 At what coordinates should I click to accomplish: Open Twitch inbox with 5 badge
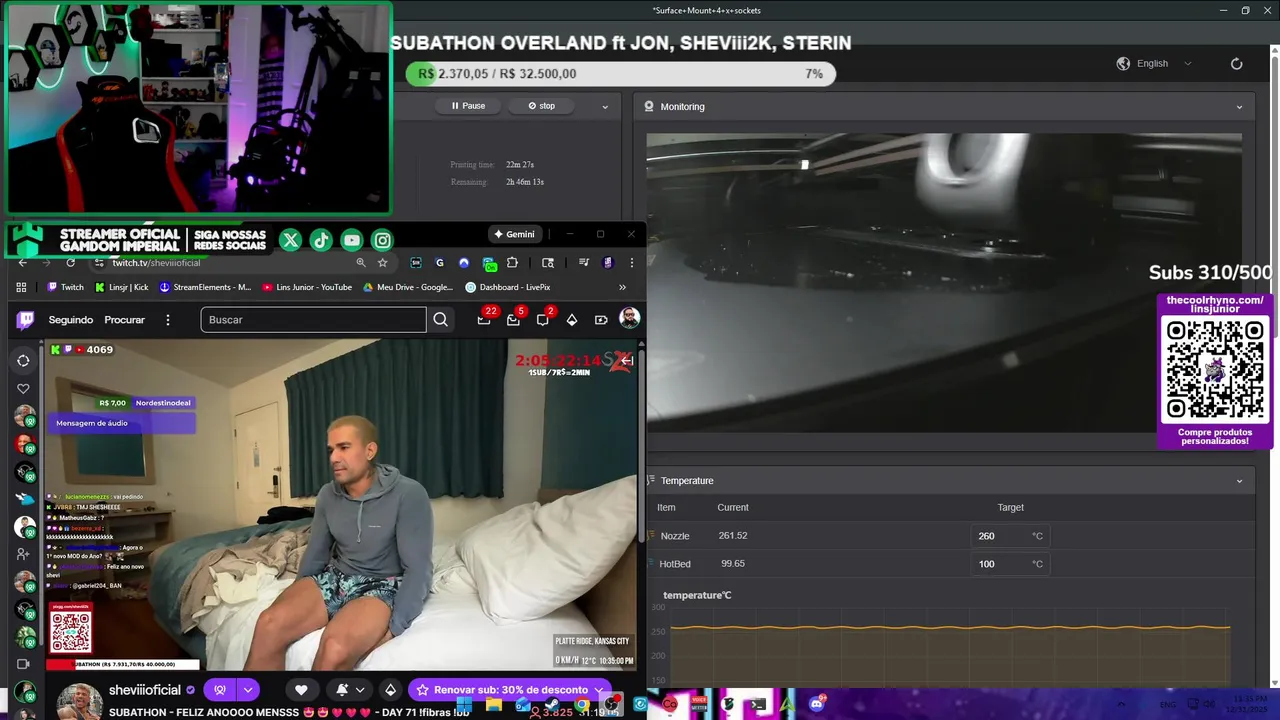coord(513,320)
